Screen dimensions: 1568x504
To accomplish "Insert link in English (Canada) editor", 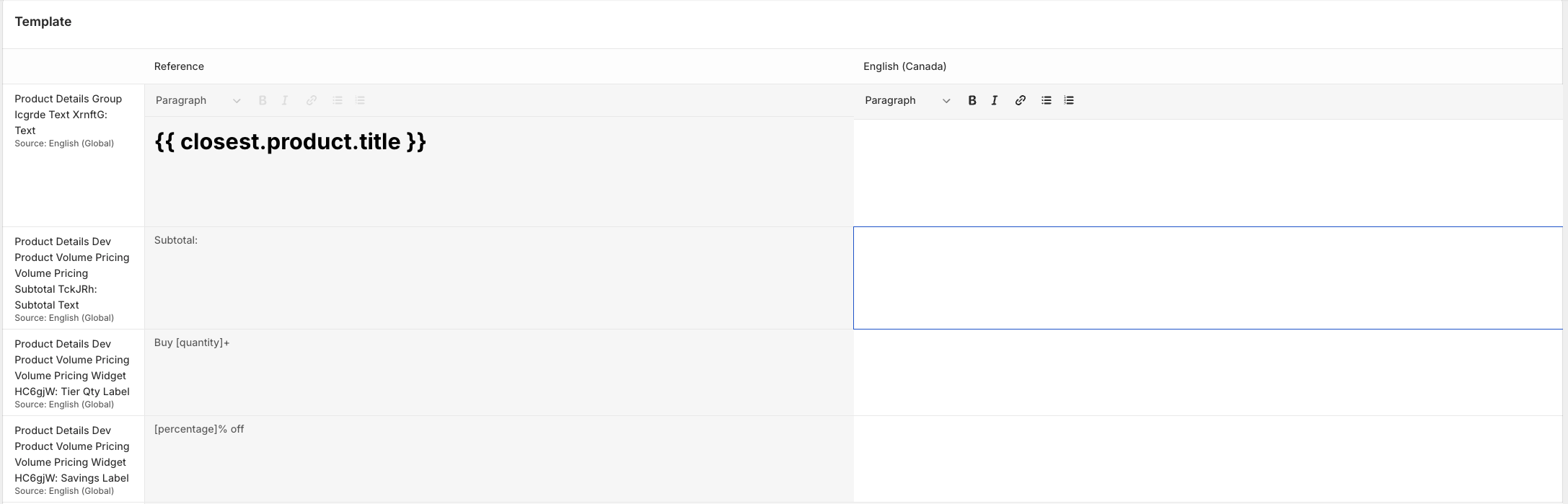I will coord(1020,100).
